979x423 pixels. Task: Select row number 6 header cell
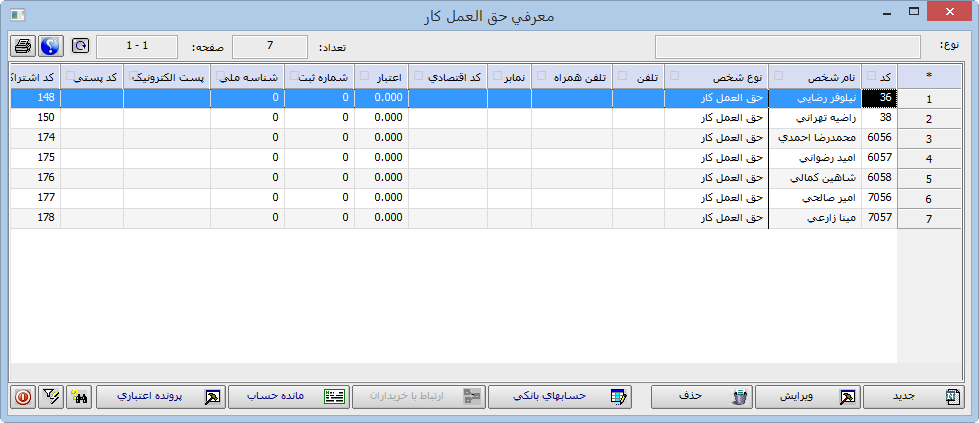(929, 199)
